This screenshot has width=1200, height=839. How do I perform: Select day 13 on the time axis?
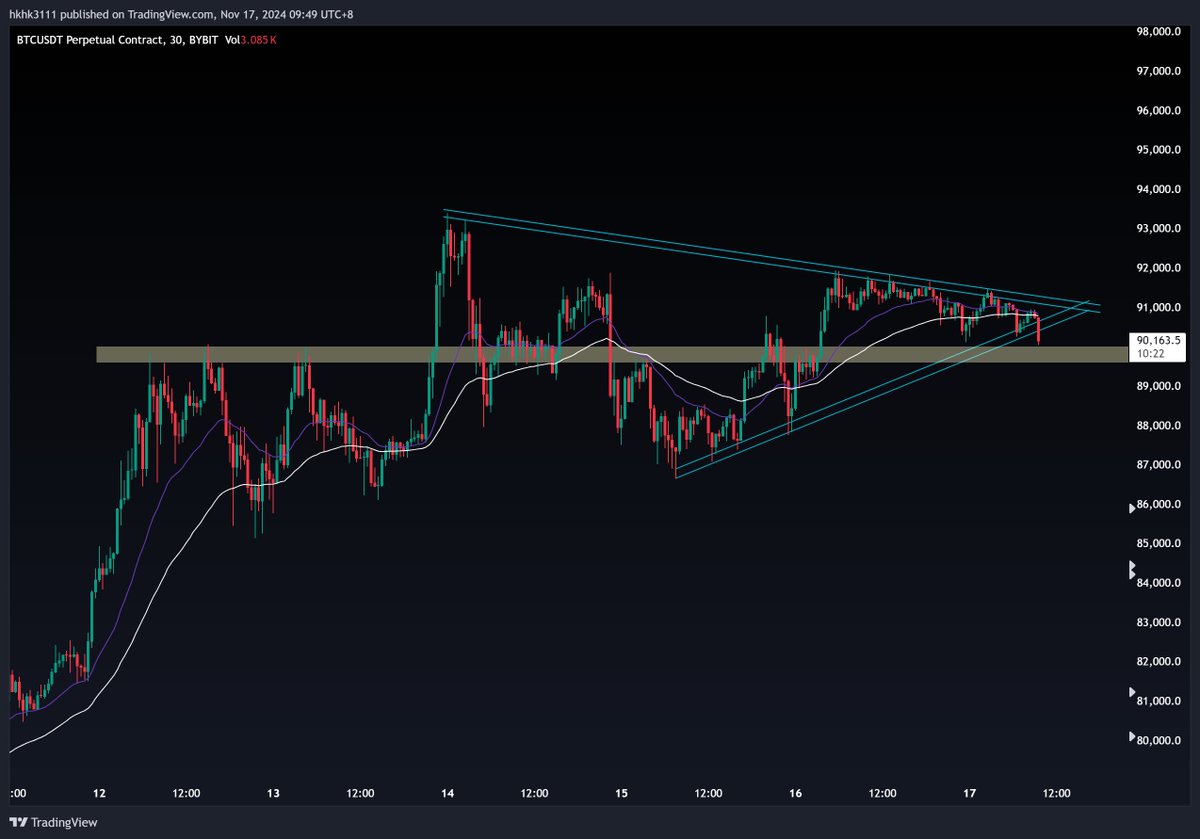click(x=273, y=794)
